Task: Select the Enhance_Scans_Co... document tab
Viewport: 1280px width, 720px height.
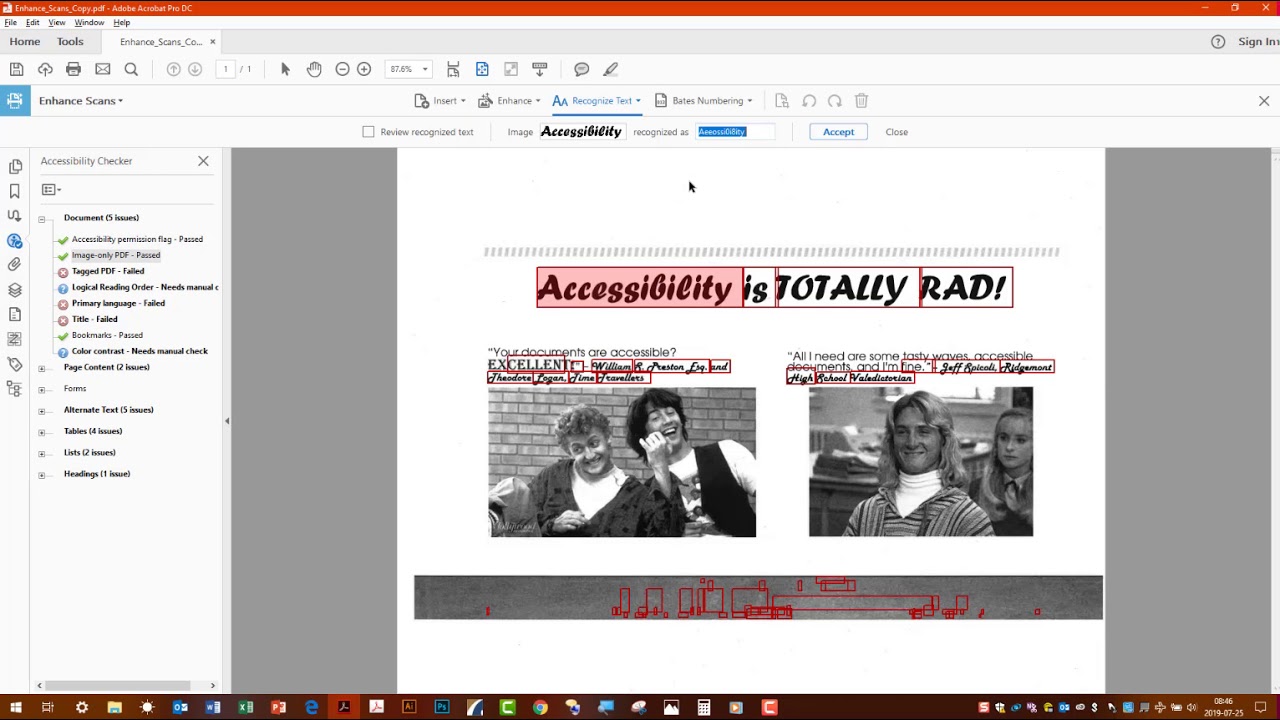Action: (x=161, y=42)
